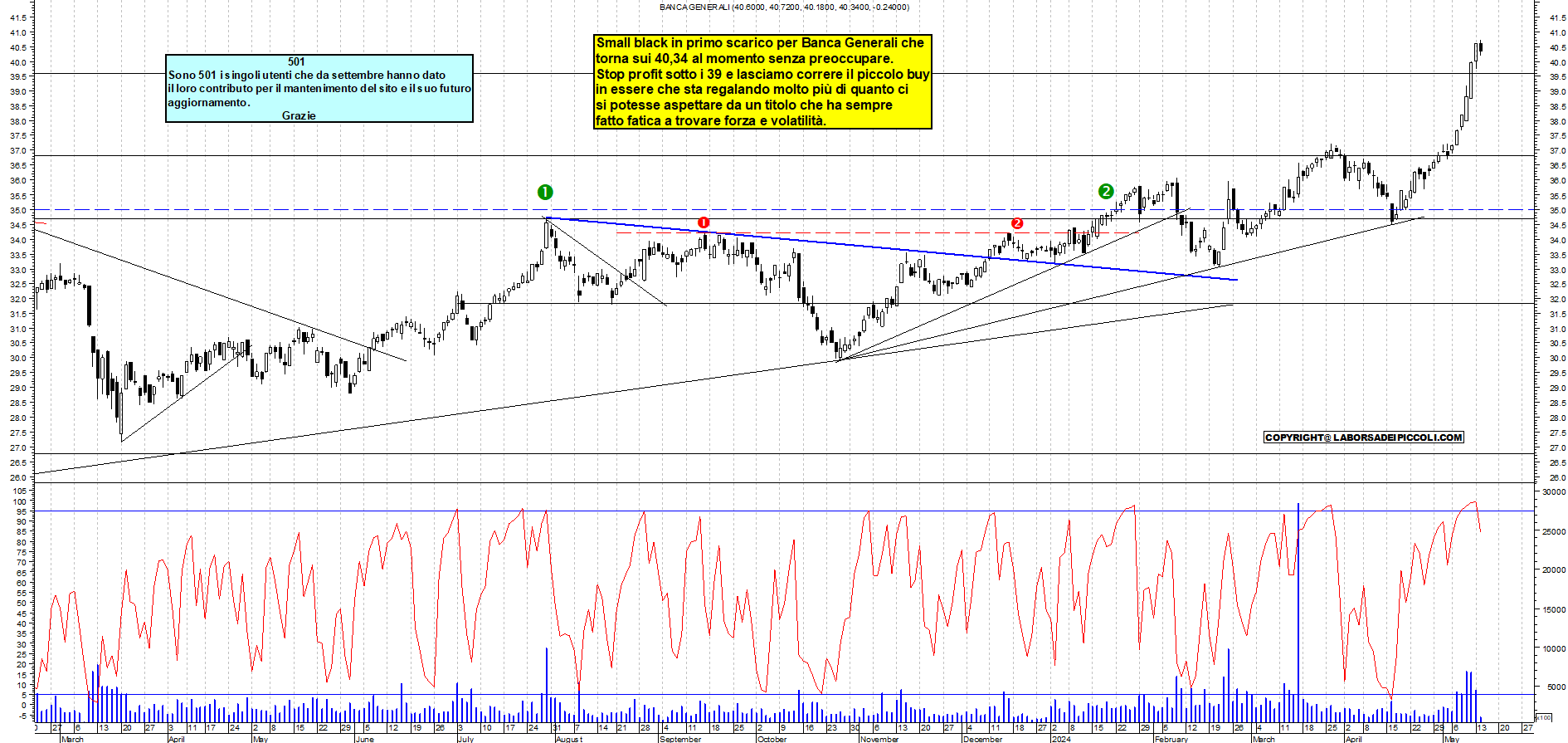
Task: Click the 30000 volume axis label
Action: 1554,492
